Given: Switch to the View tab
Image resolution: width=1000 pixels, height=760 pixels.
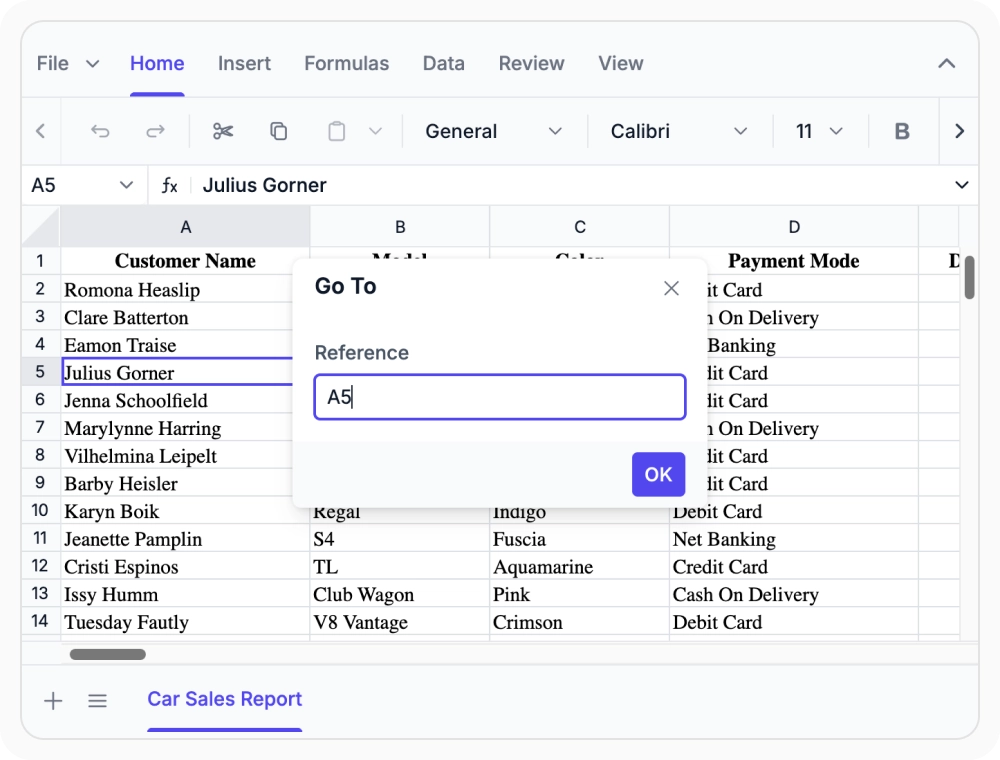Looking at the screenshot, I should pyautogui.click(x=621, y=63).
